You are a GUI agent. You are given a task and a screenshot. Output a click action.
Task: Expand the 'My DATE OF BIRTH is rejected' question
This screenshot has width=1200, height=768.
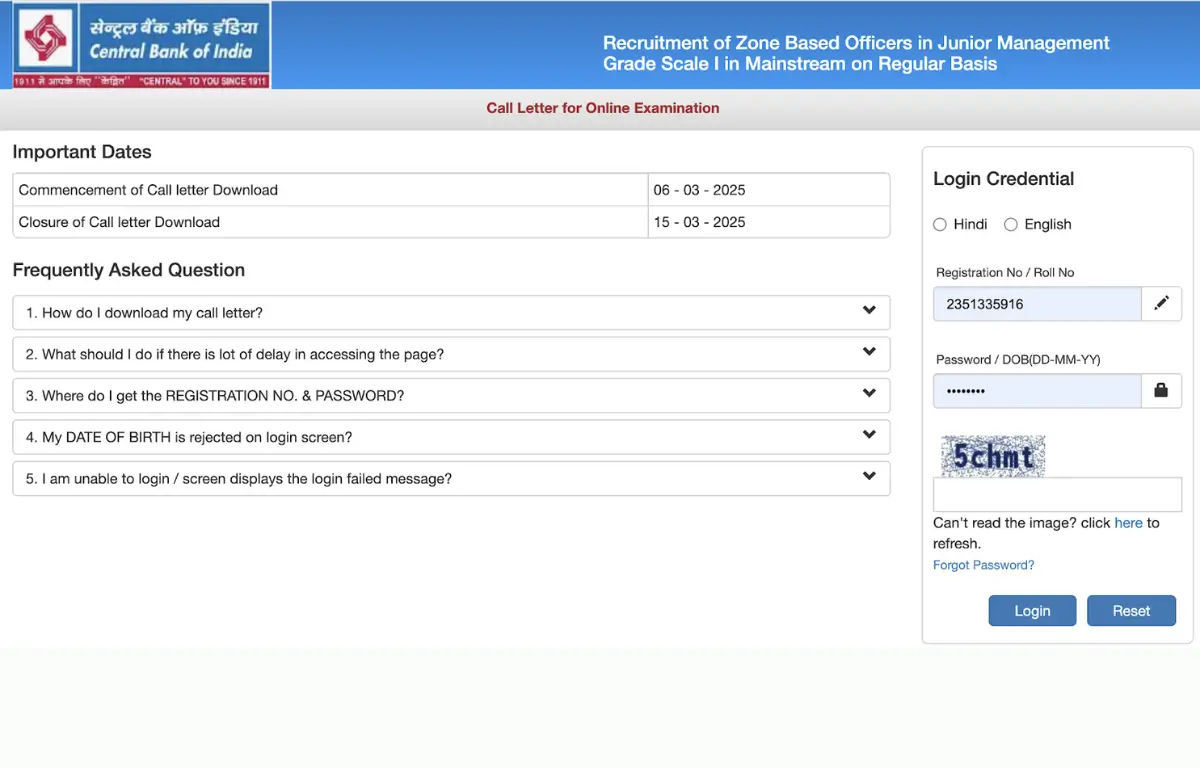point(451,437)
